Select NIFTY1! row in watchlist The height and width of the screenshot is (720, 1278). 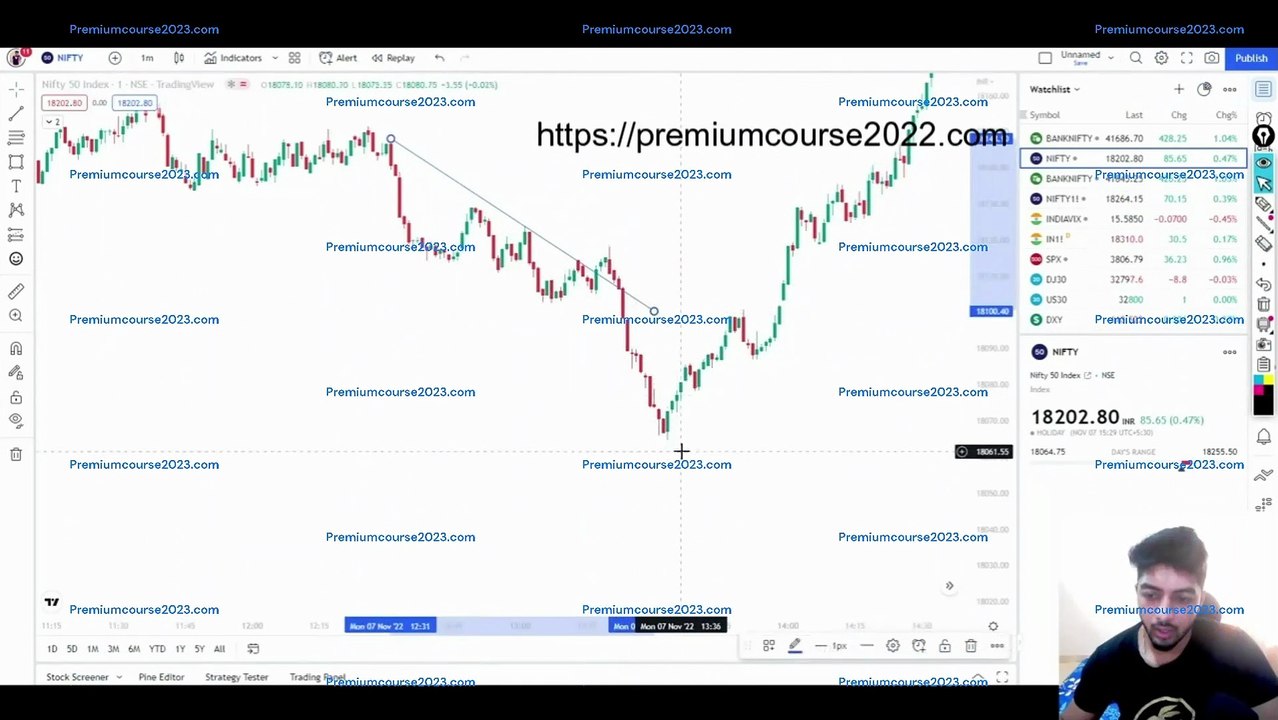pyautogui.click(x=1134, y=199)
